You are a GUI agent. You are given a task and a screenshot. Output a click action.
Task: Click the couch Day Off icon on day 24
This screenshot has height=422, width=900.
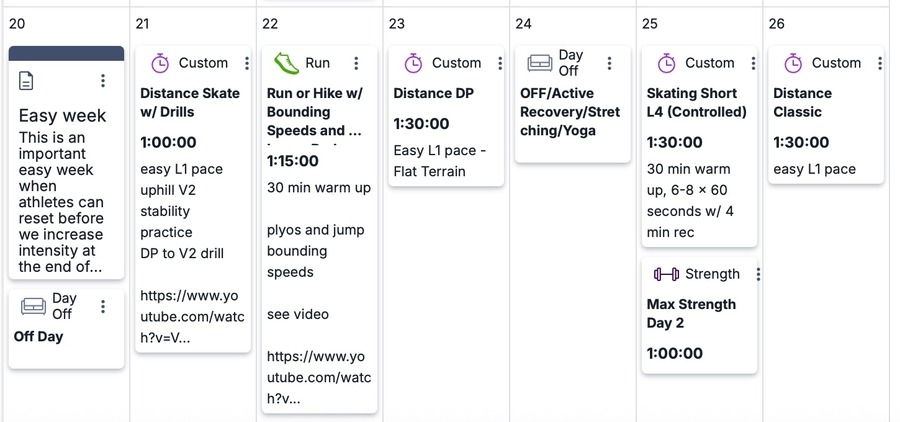click(539, 63)
